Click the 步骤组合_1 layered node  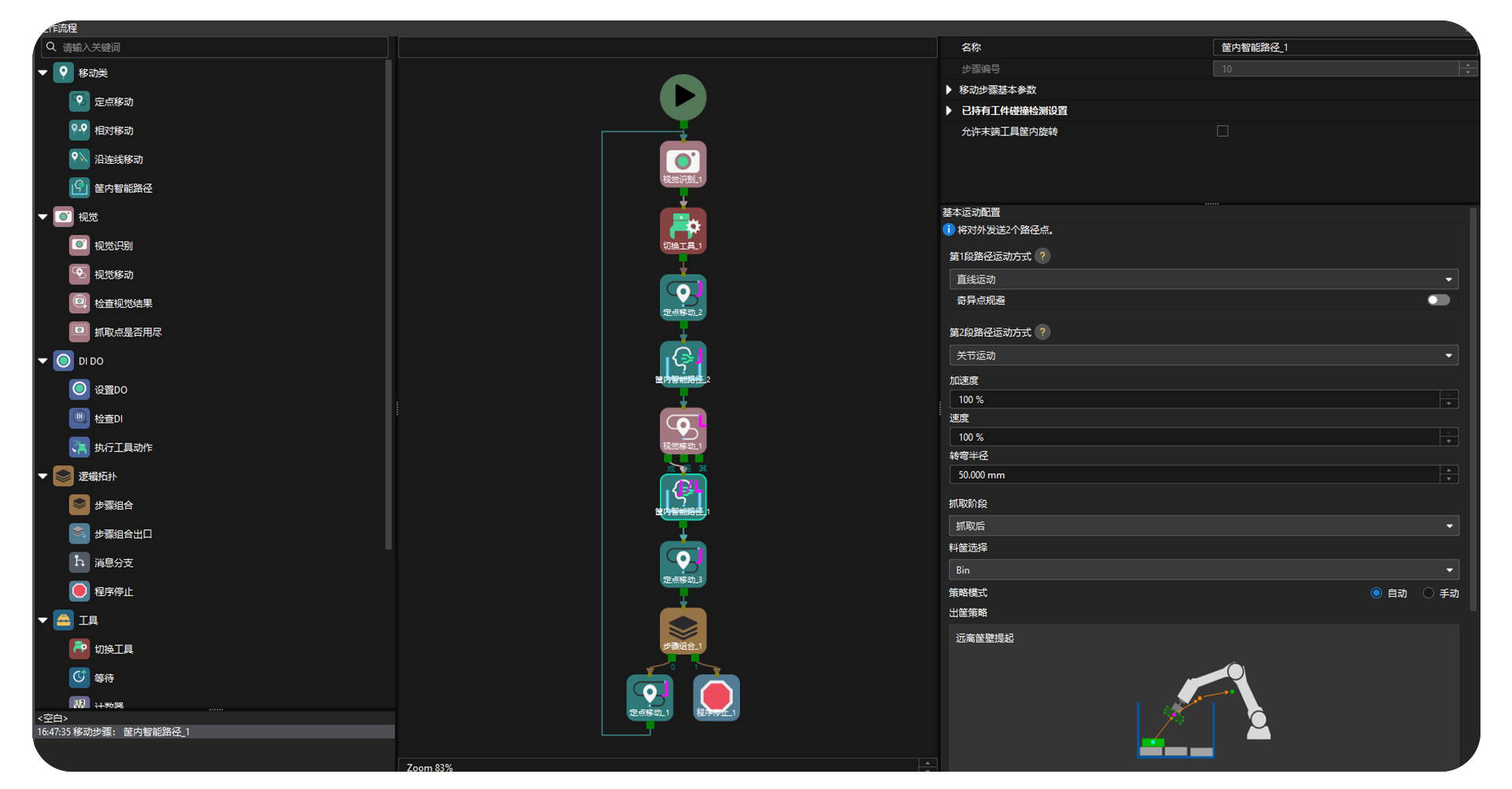683,630
